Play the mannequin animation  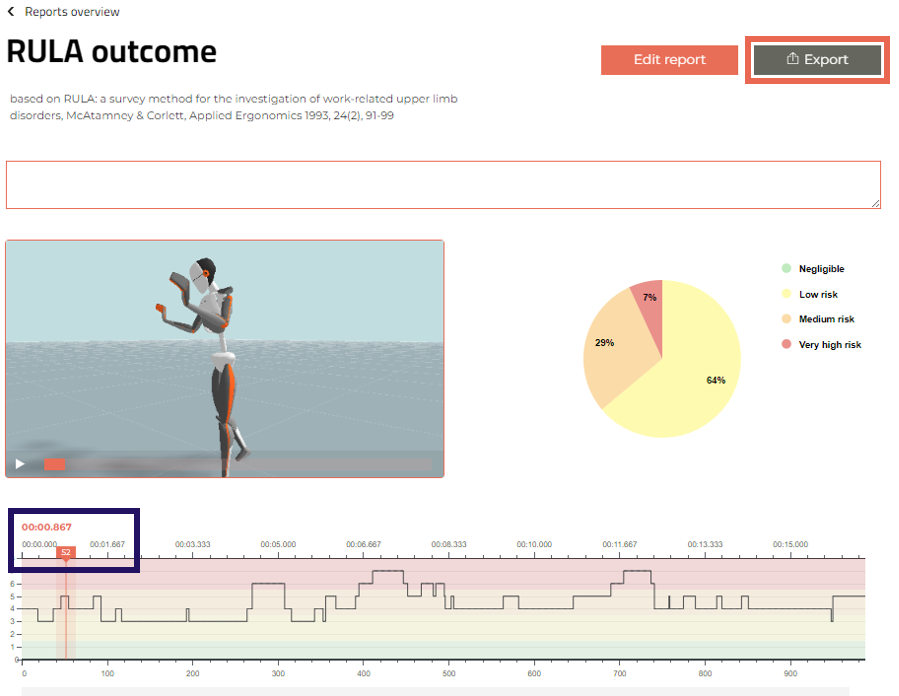tap(19, 464)
